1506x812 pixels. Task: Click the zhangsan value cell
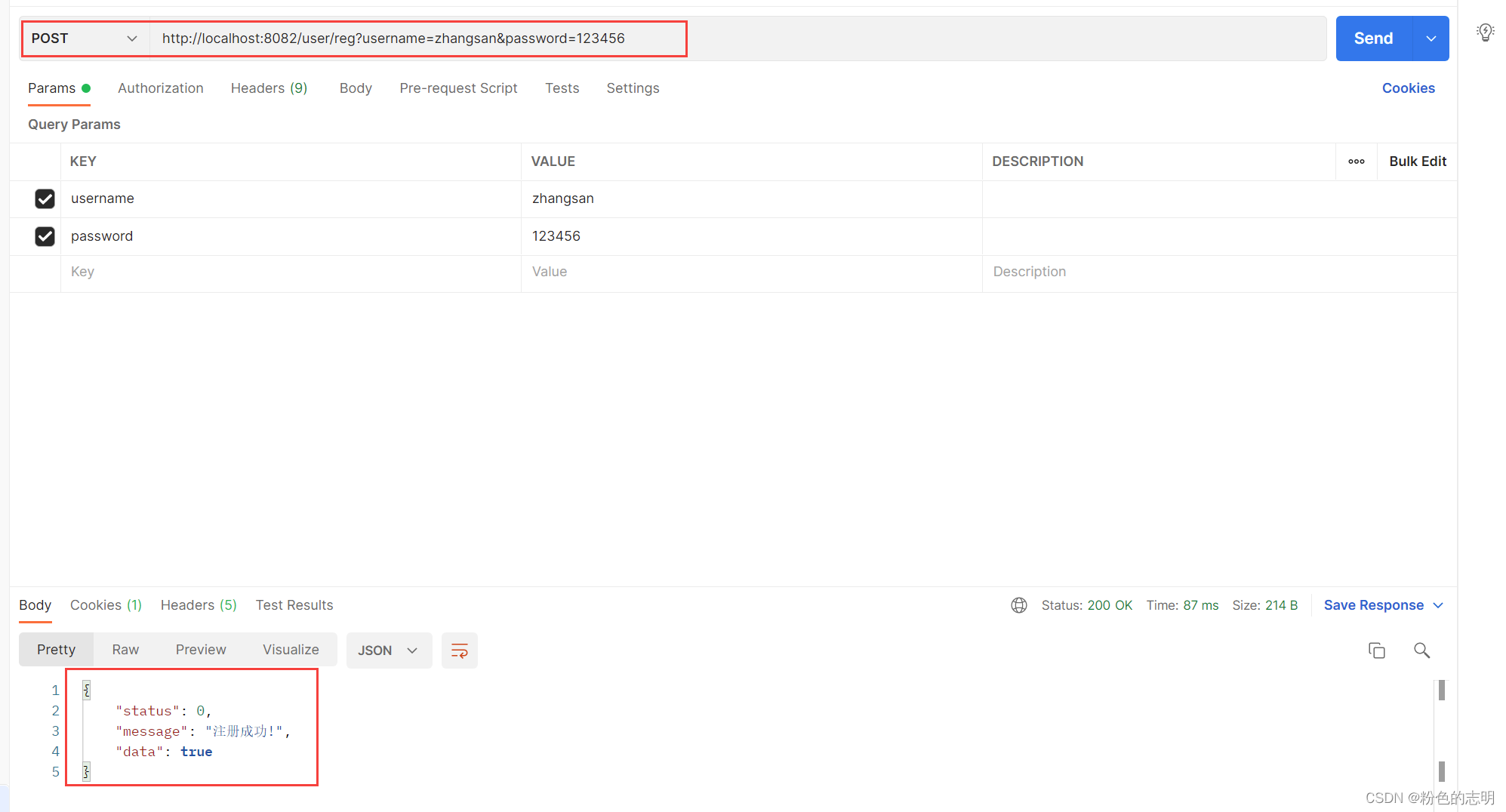pos(751,198)
